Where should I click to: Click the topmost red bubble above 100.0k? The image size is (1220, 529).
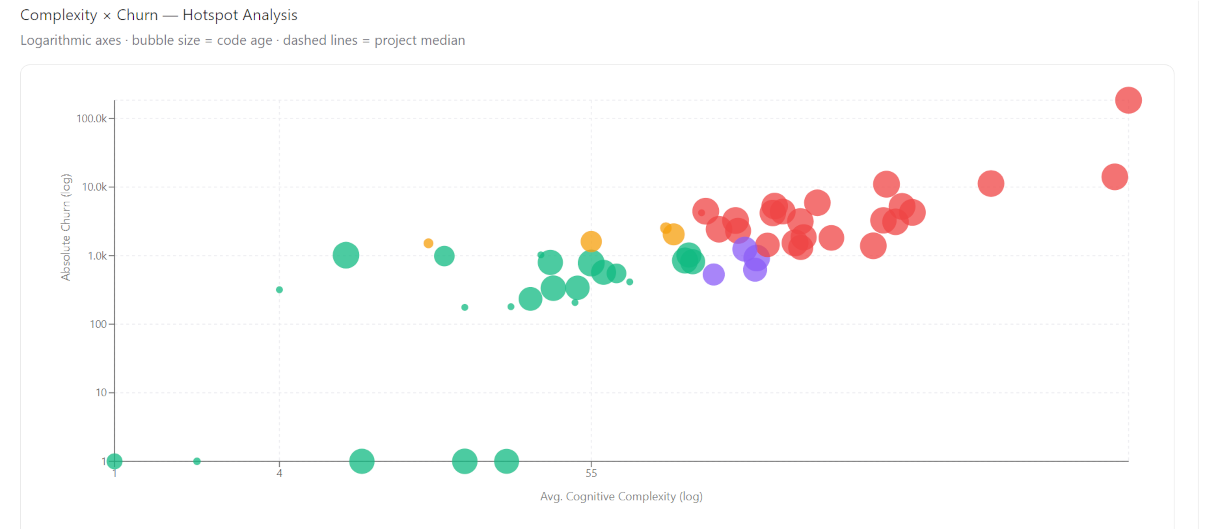1128,100
